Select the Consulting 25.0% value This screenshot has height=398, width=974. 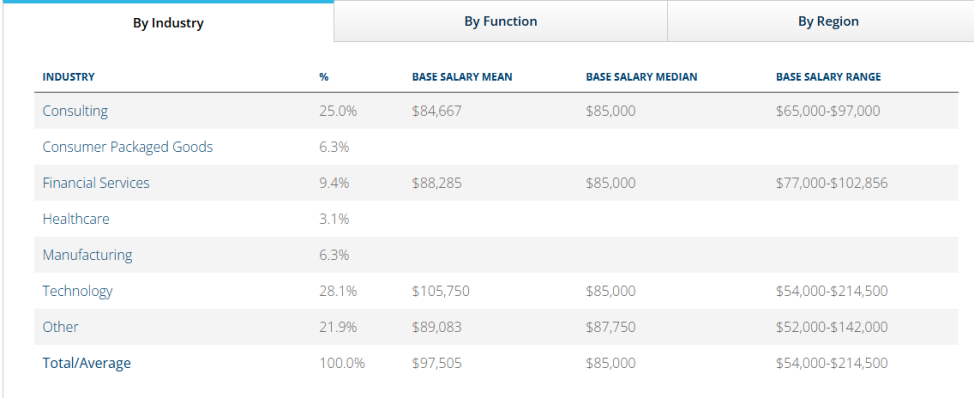point(338,111)
